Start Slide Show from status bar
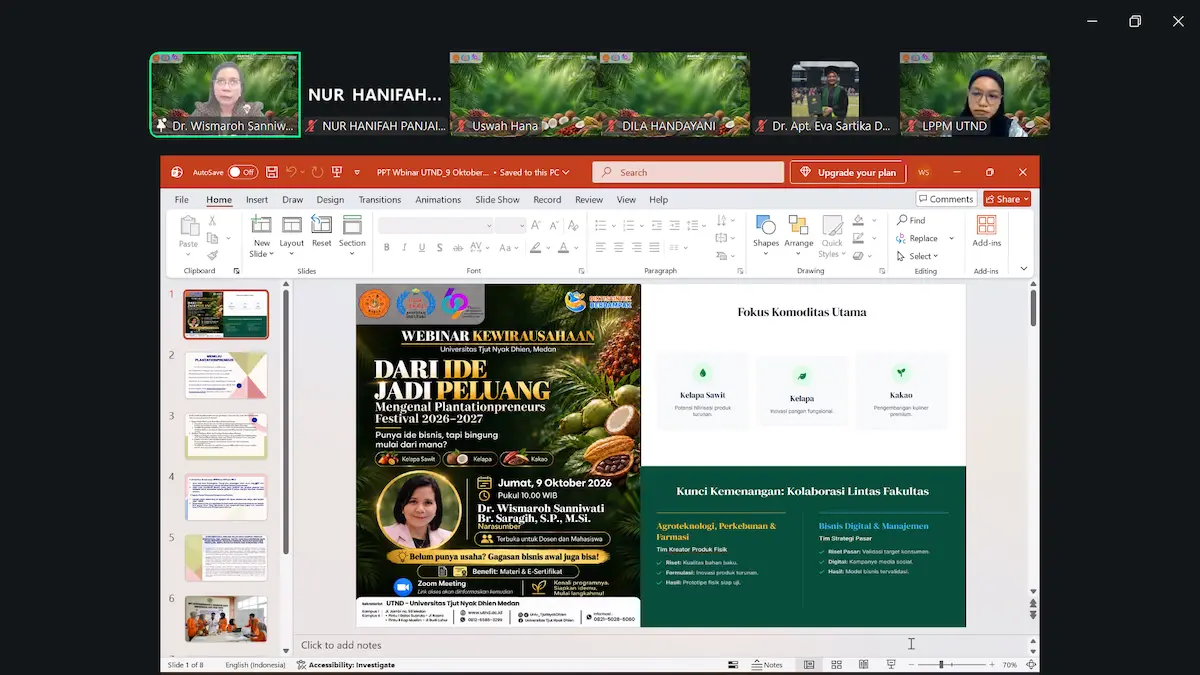The width and height of the screenshot is (1200, 675). pyautogui.click(x=890, y=664)
